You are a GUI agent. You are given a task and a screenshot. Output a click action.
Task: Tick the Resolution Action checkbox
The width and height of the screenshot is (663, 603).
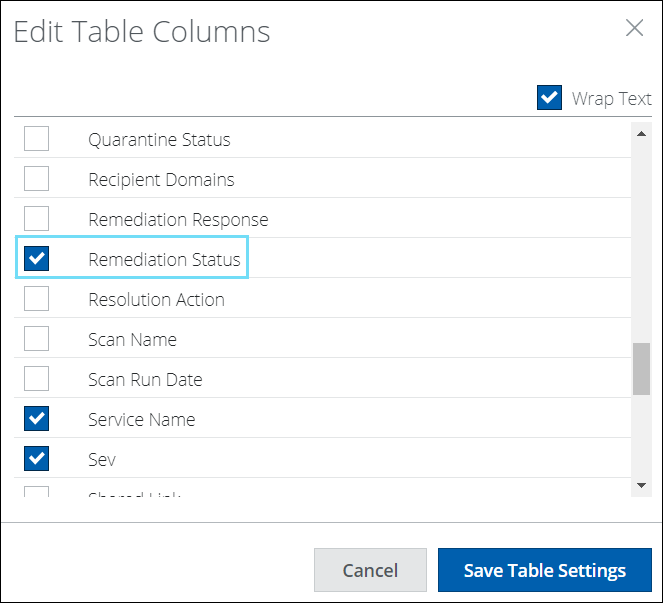click(x=37, y=299)
